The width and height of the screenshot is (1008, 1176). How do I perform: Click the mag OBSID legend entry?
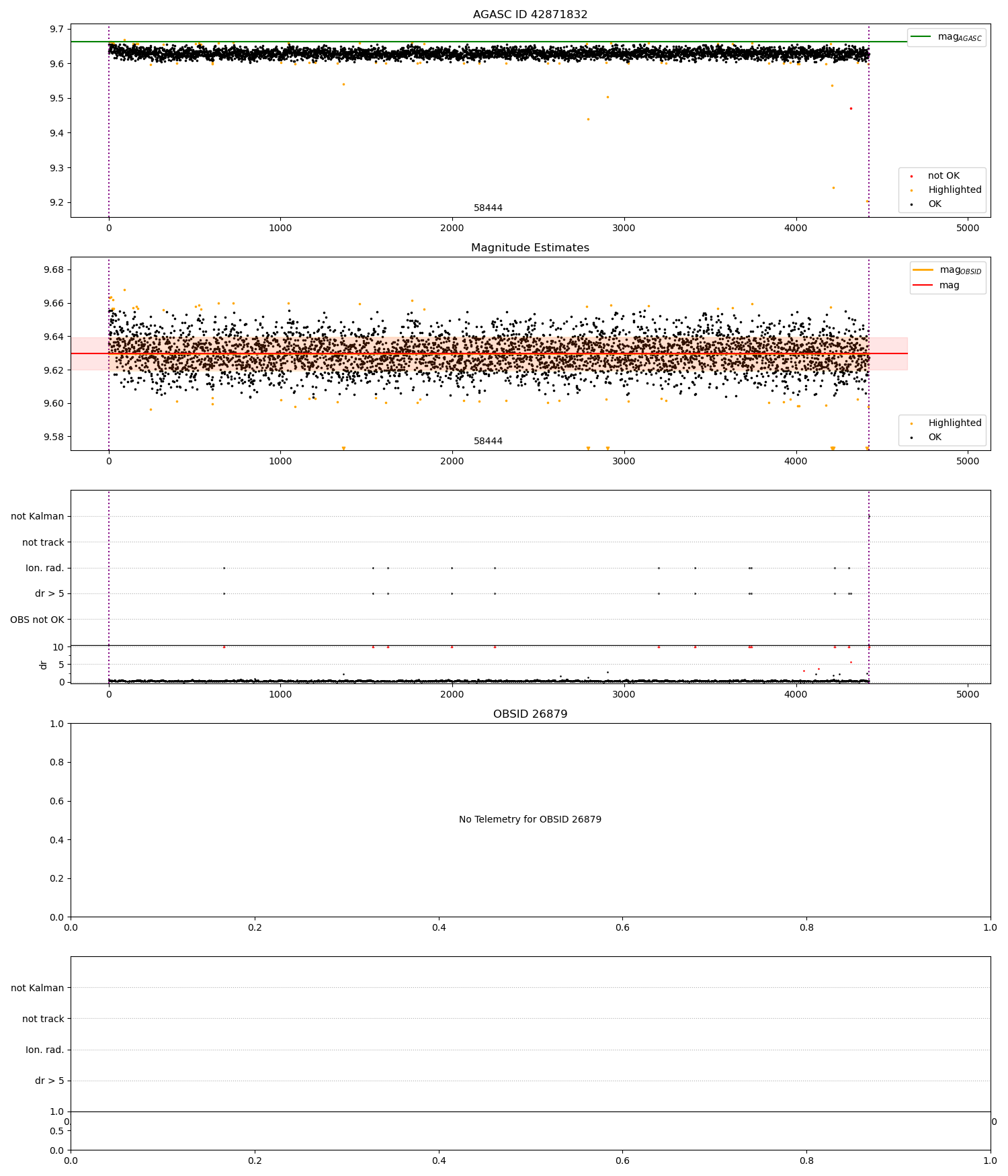948,270
